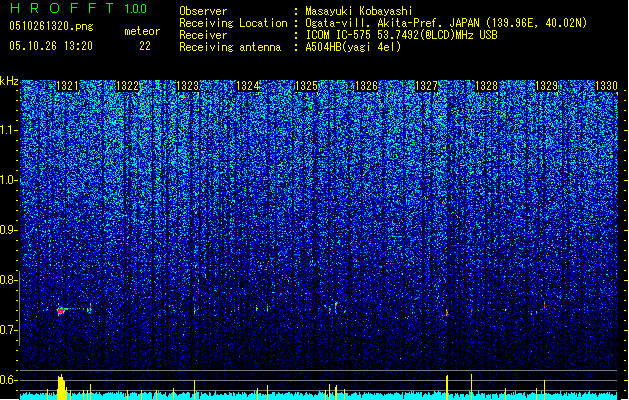Select the 1328 time marker
Viewport: 629px width, 400px height.
click(x=486, y=86)
